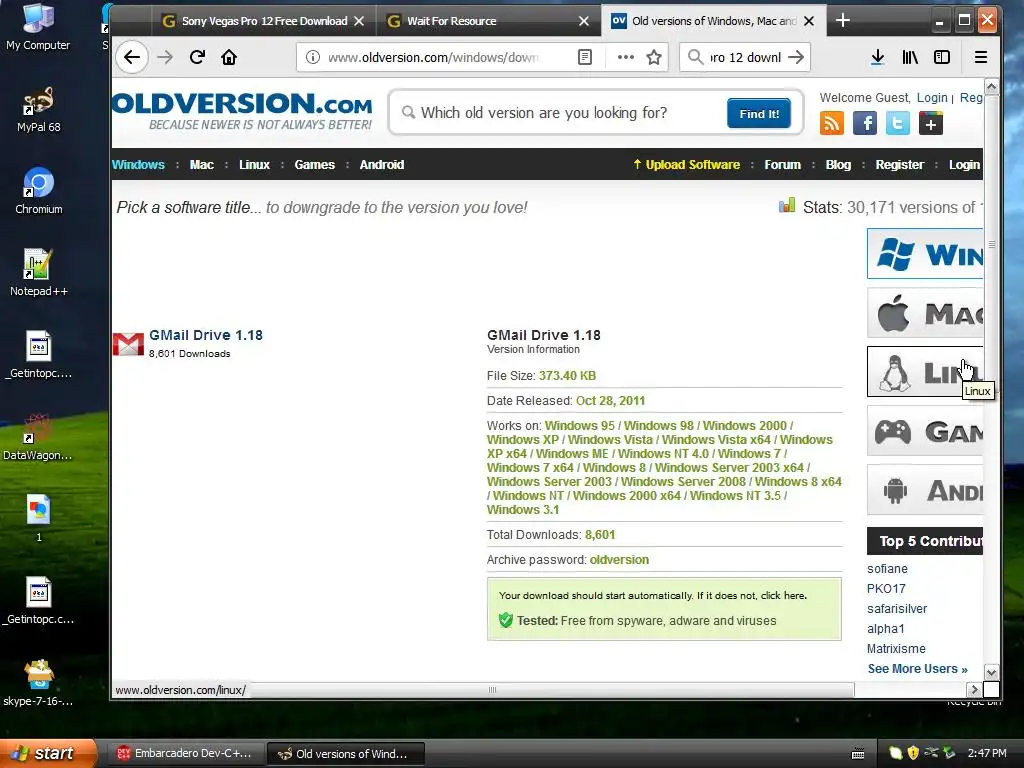Click the OldVersion.com logo
Viewport: 1024px width, 768px height.
point(242,111)
